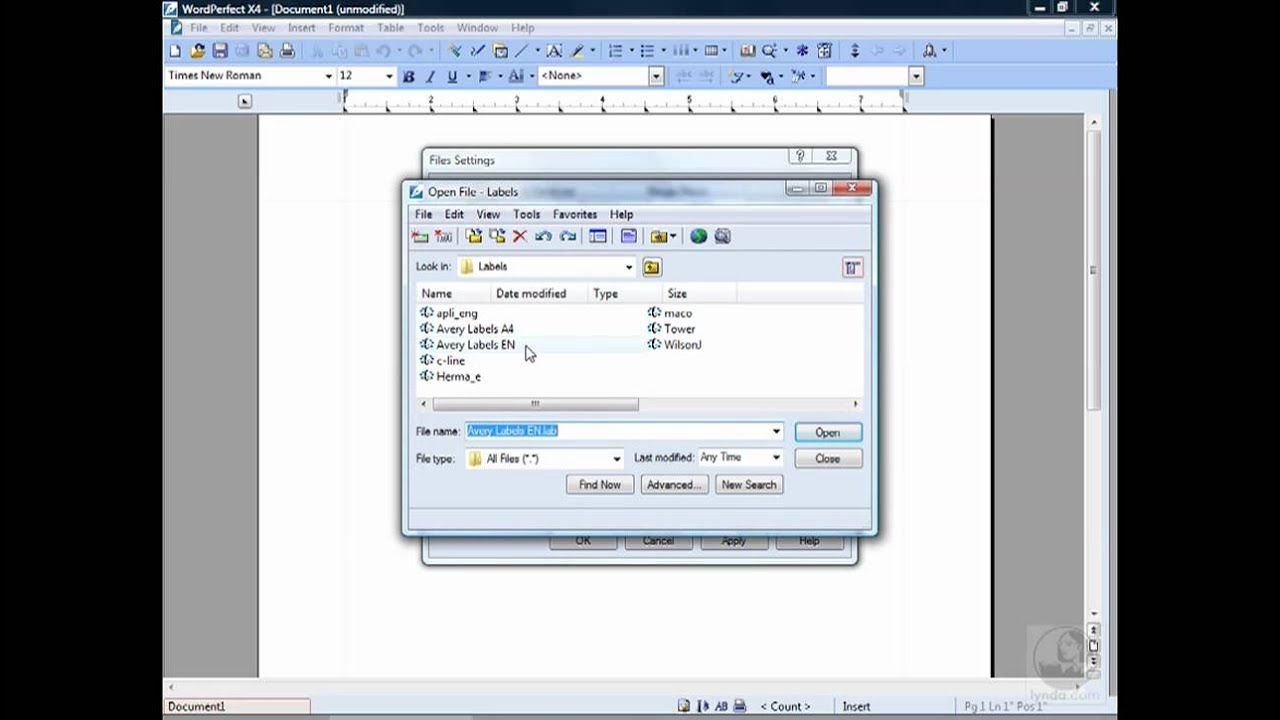The image size is (1280, 720).
Task: Click the Open folder icon in WordPerfect toolbar
Action: (x=197, y=51)
